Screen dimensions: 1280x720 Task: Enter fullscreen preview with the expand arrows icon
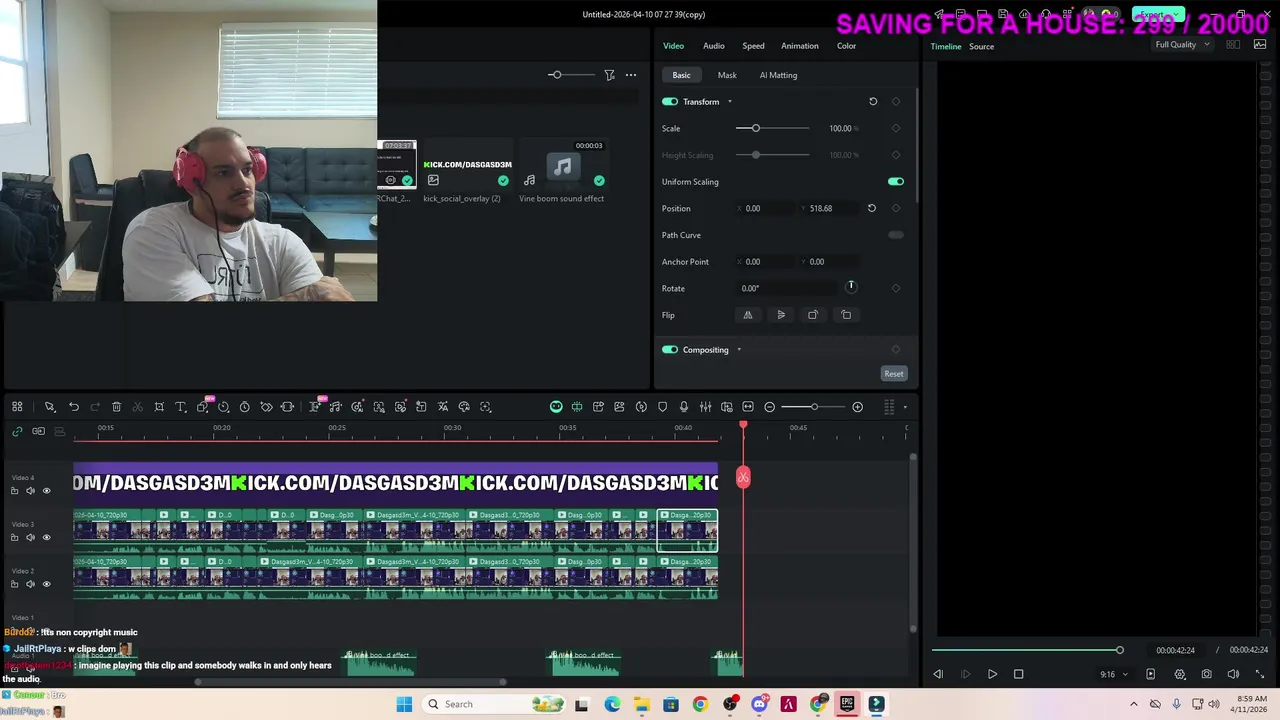[x=1259, y=674]
